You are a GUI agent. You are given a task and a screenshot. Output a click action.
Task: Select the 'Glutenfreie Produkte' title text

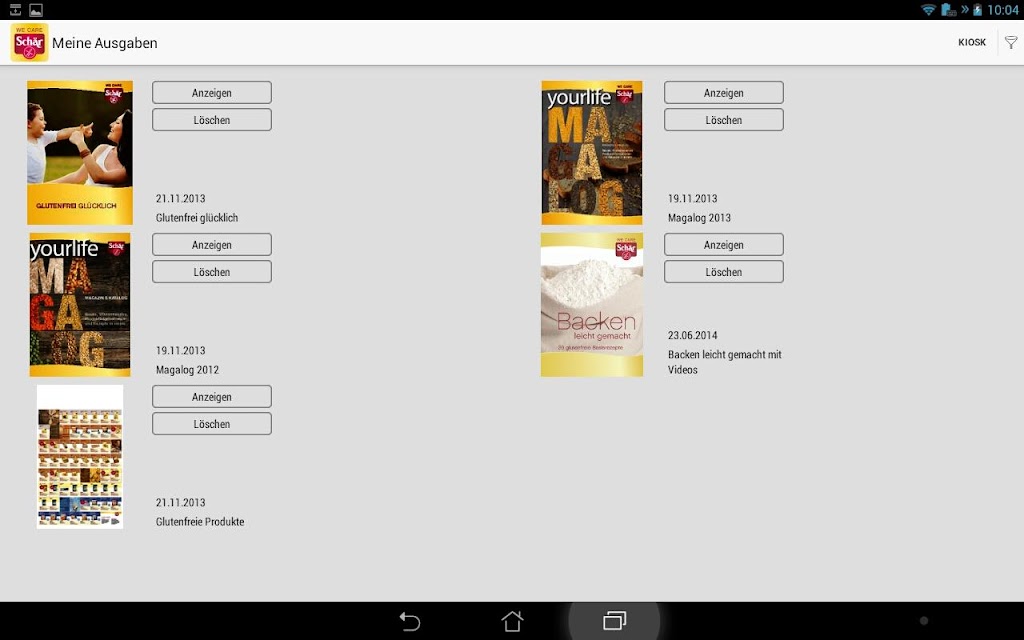click(200, 522)
